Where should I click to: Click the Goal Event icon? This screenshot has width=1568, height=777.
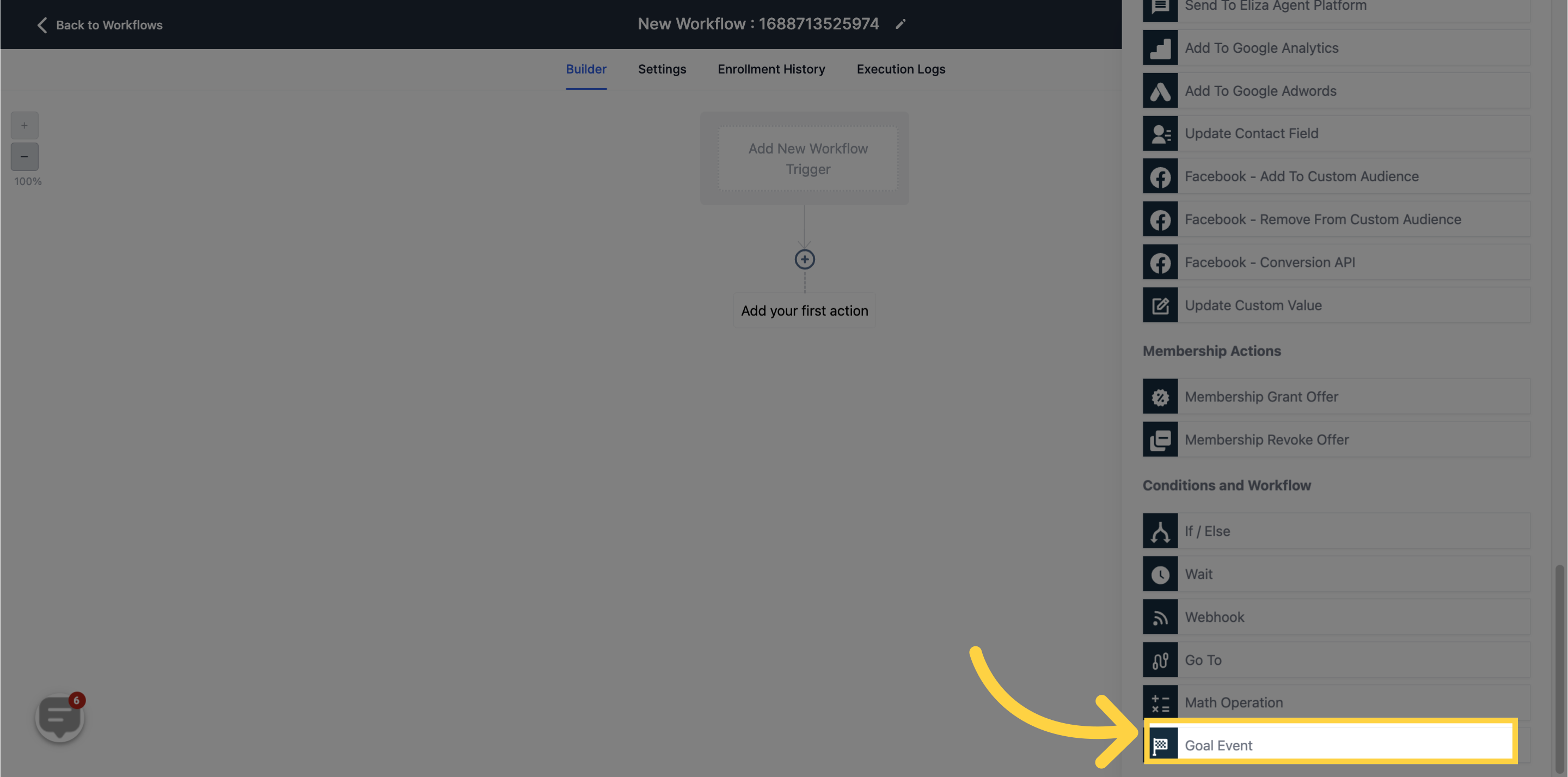pos(1160,745)
